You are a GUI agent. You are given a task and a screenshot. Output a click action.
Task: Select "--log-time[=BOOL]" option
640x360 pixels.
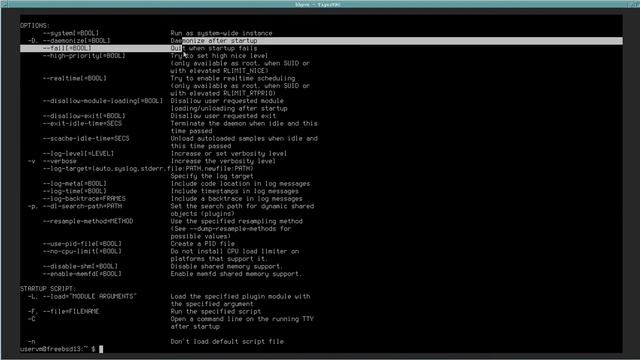coord(74,191)
